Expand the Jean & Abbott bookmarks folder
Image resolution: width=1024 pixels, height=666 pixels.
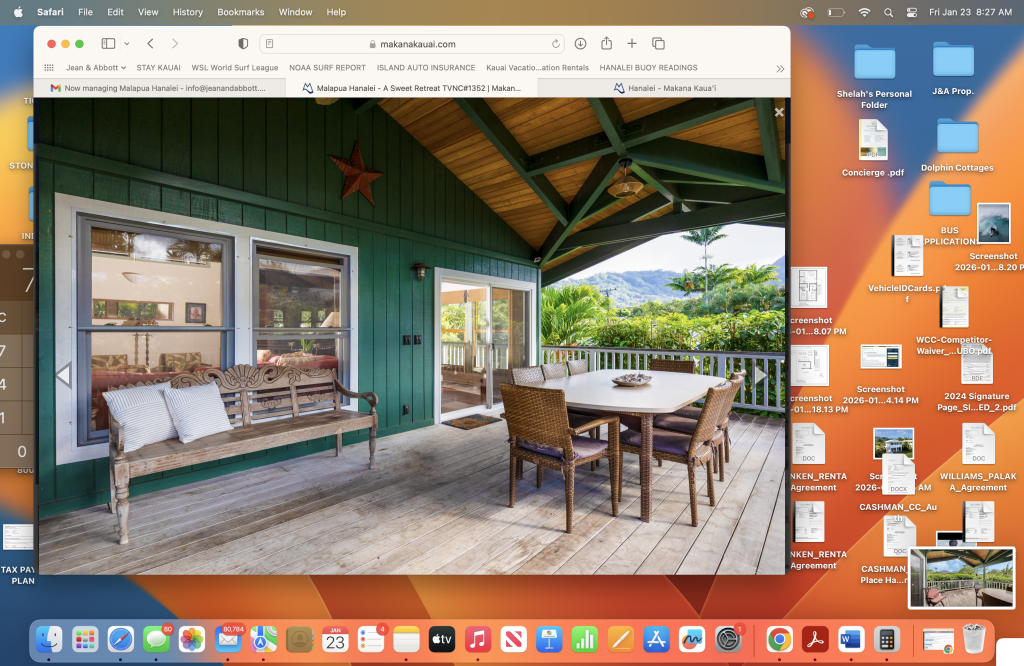pyautogui.click(x=96, y=68)
